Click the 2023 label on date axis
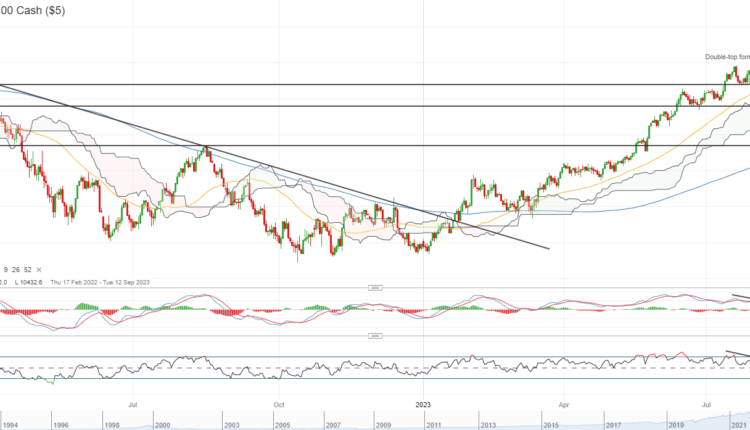The height and width of the screenshot is (430, 750). coord(422,406)
